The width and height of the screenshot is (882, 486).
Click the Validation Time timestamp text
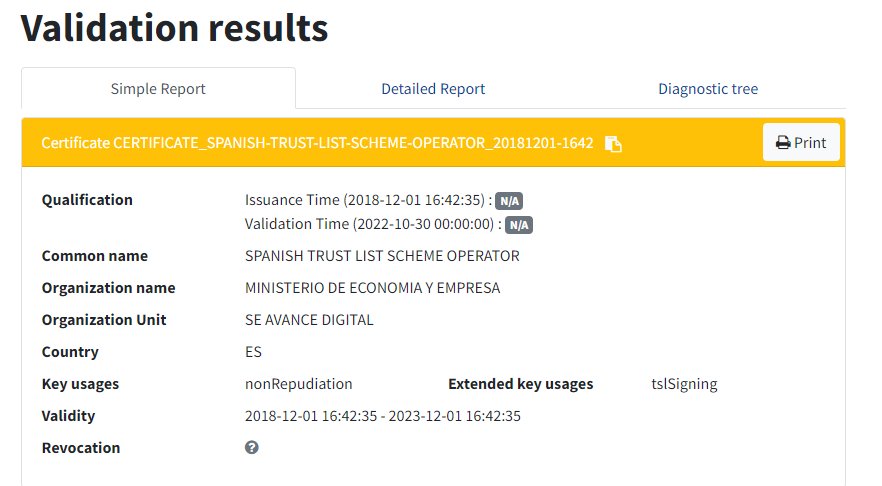[x=370, y=224]
